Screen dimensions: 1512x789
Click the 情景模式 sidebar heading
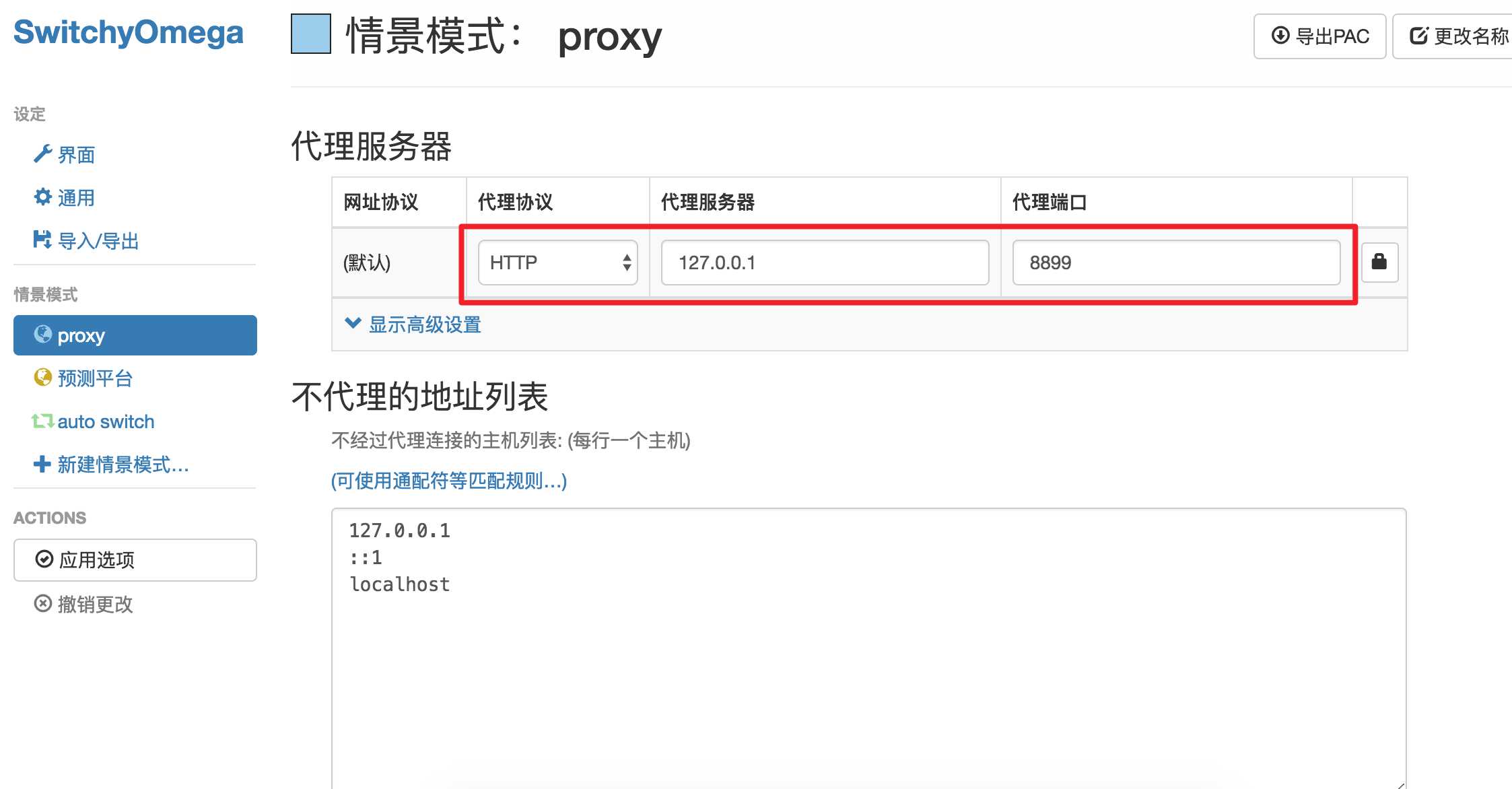click(46, 294)
